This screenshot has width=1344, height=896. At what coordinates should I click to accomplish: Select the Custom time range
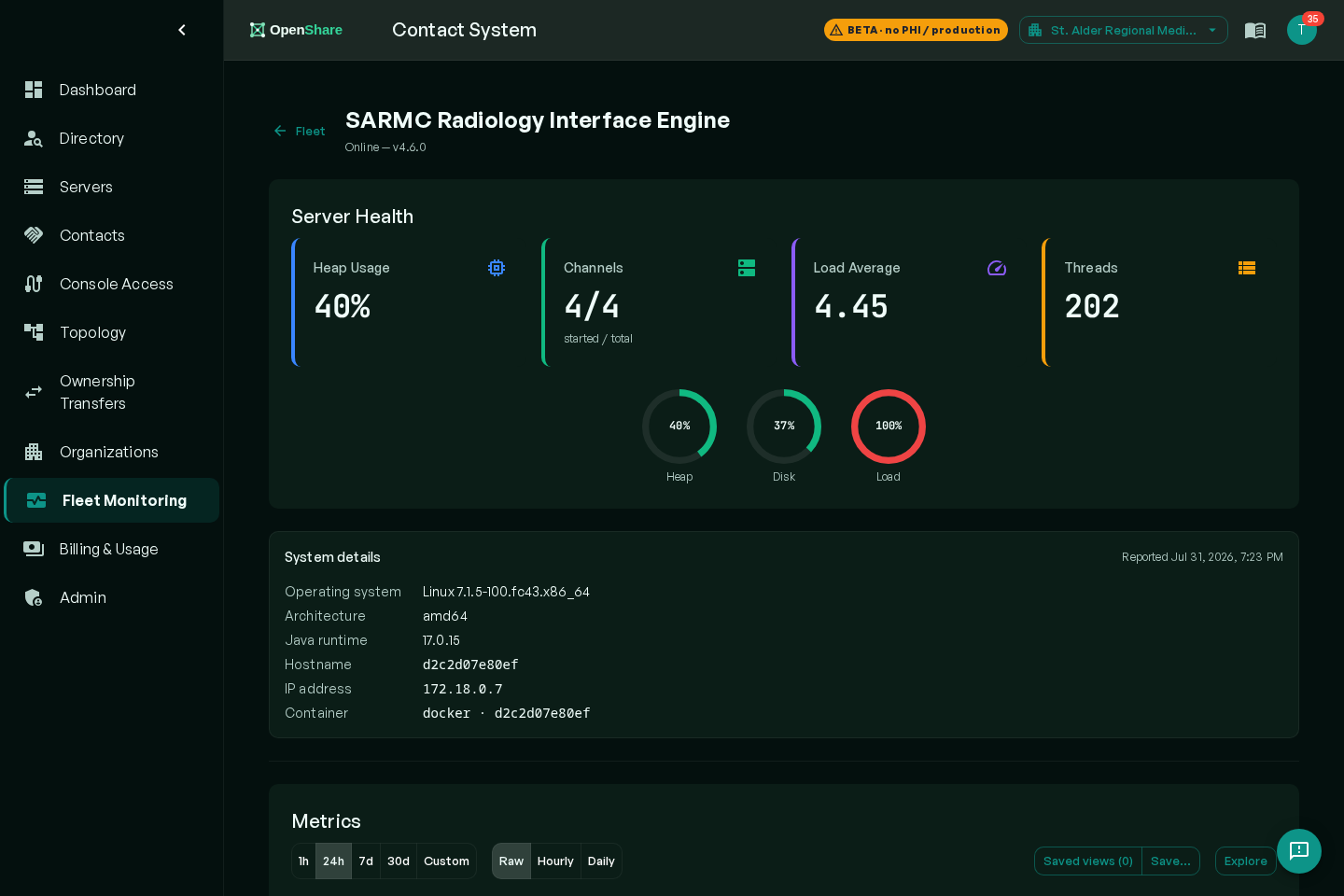click(x=446, y=861)
